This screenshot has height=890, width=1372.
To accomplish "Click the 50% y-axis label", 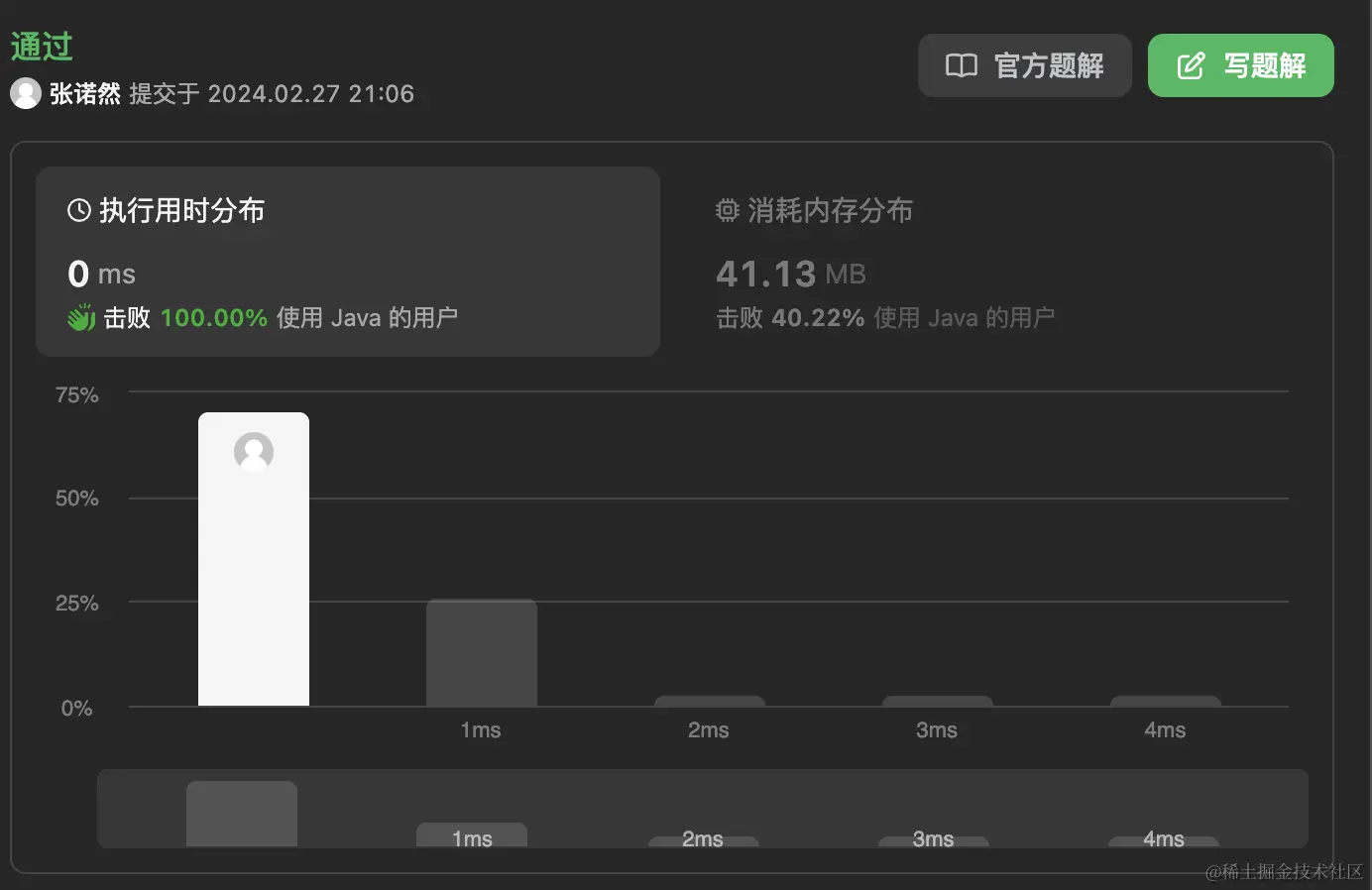I will click(x=77, y=499).
